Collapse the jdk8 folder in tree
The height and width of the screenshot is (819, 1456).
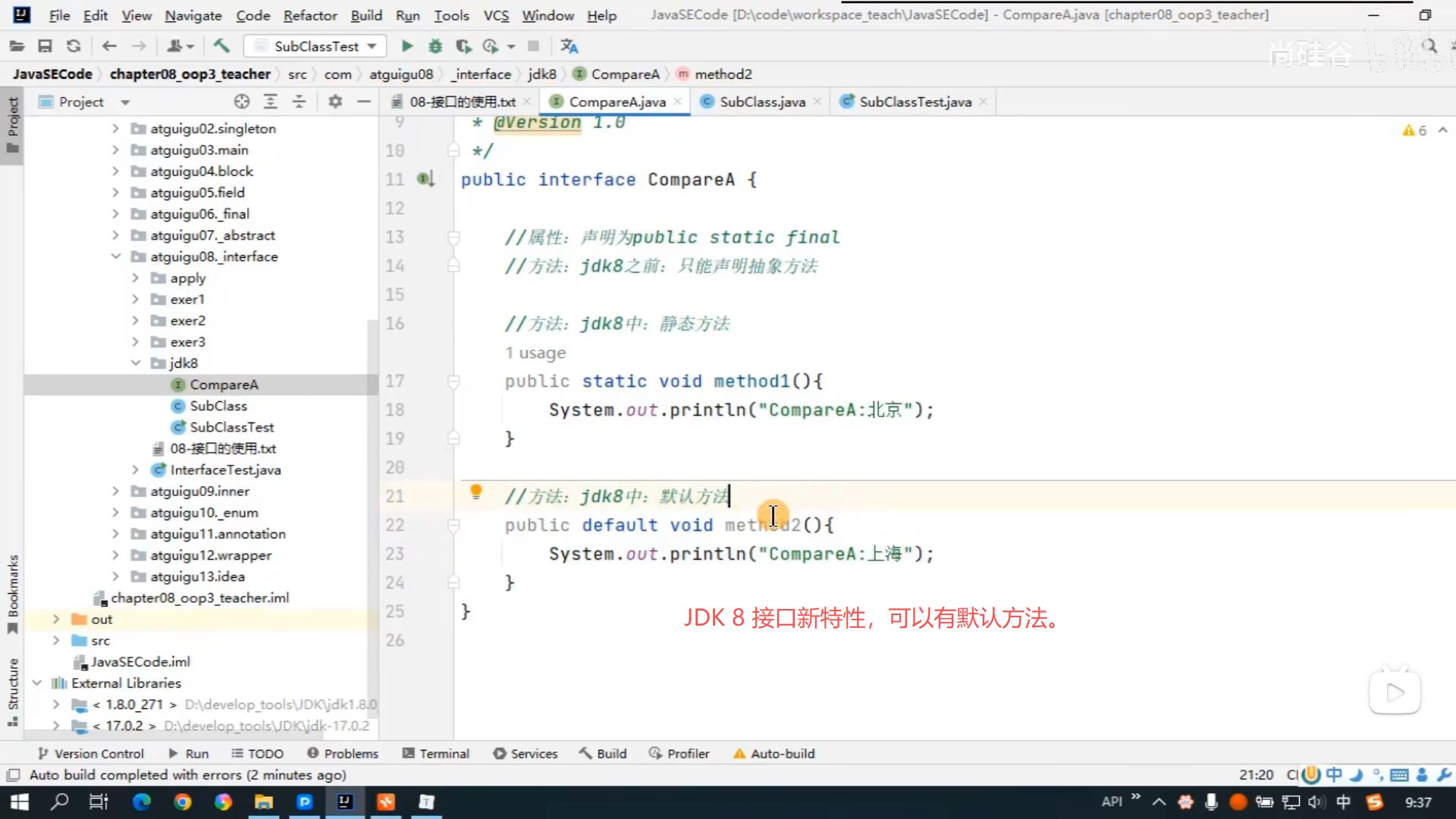[136, 363]
